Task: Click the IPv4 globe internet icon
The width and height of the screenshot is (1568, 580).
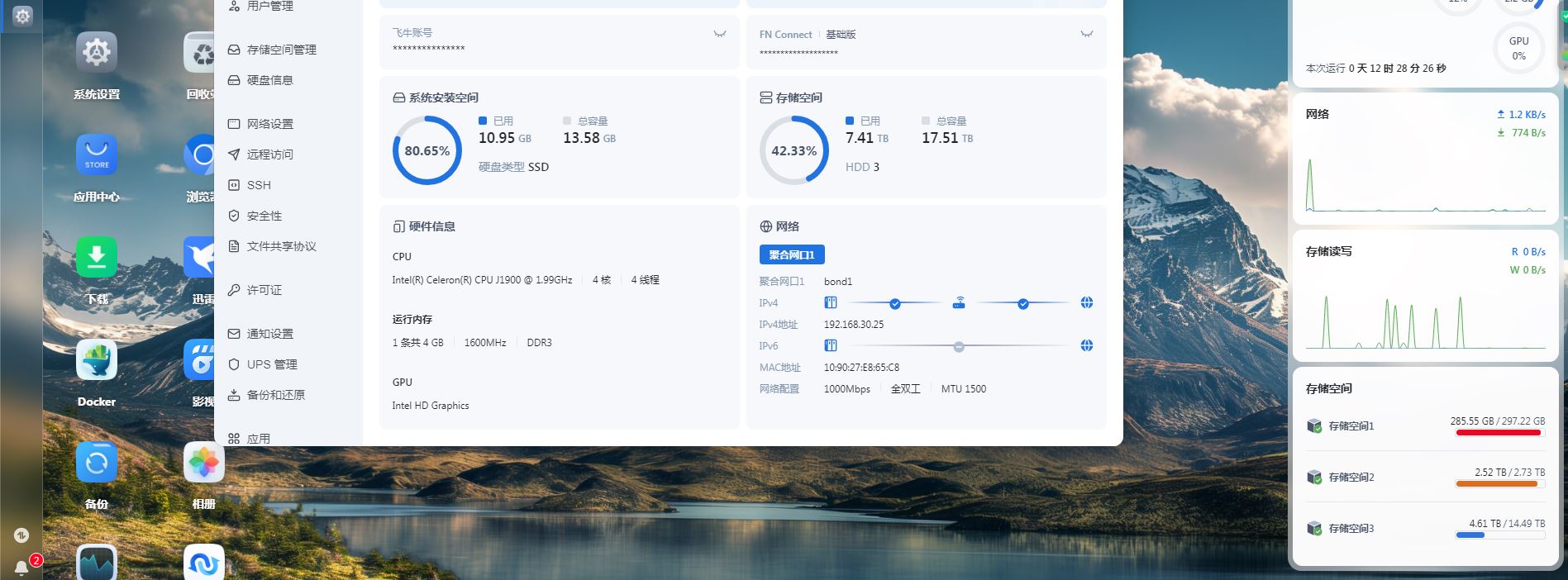Action: click(1087, 302)
